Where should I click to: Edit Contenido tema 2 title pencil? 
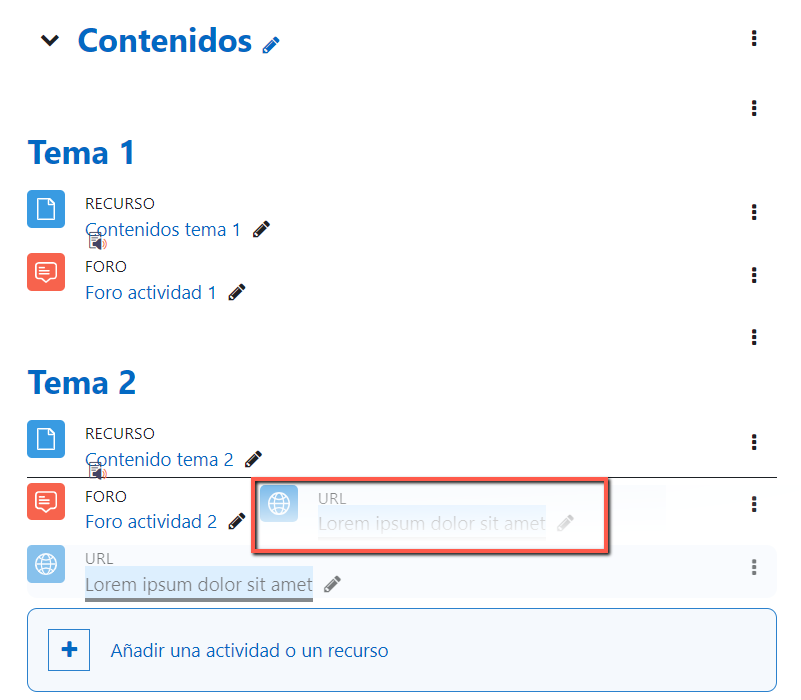click(253, 459)
